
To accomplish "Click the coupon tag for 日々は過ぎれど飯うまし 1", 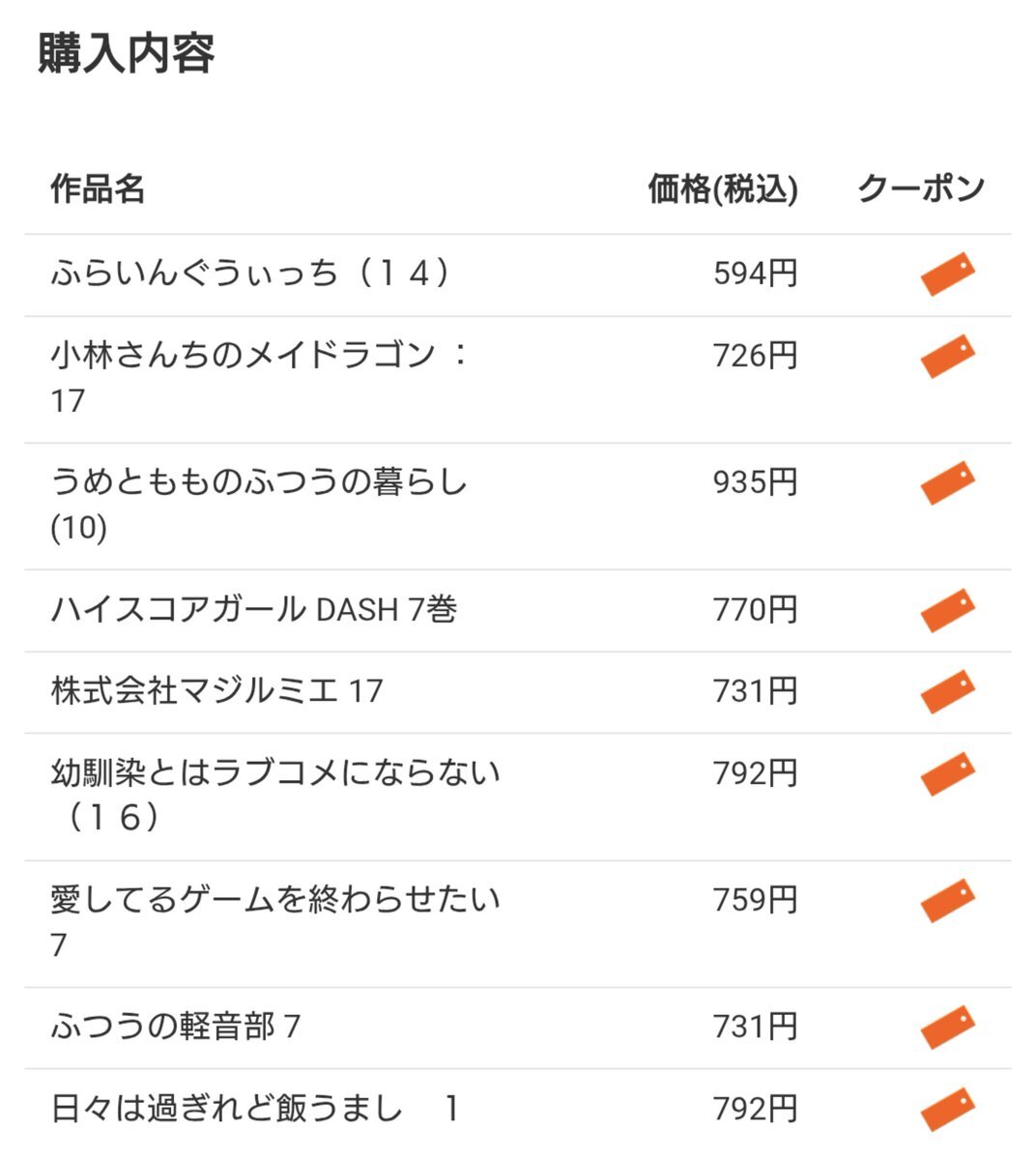I will pos(947,1109).
